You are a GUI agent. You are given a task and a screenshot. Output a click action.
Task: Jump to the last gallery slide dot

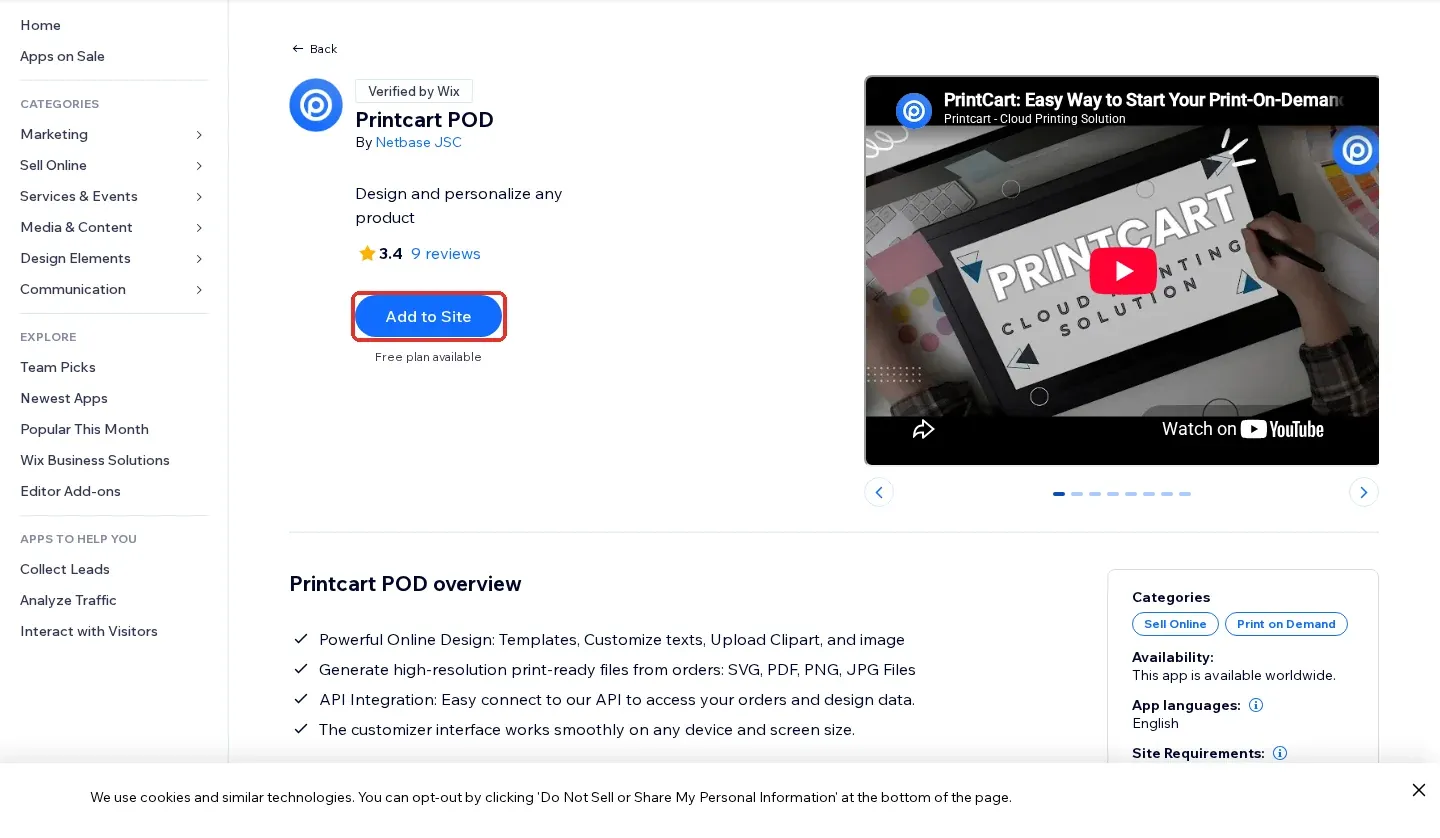point(1185,494)
